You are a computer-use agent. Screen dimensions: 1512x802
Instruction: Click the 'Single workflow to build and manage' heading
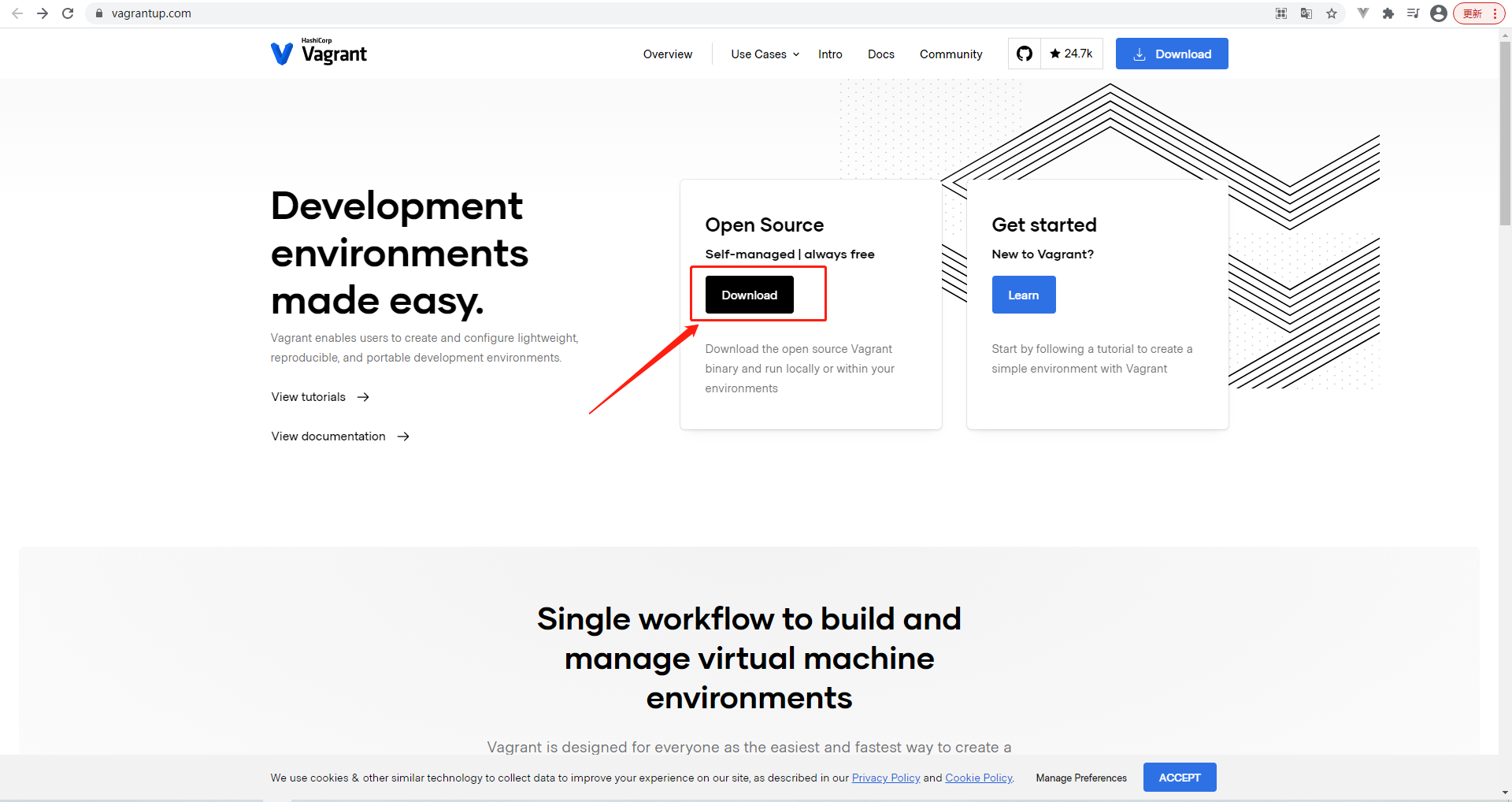pos(750,658)
